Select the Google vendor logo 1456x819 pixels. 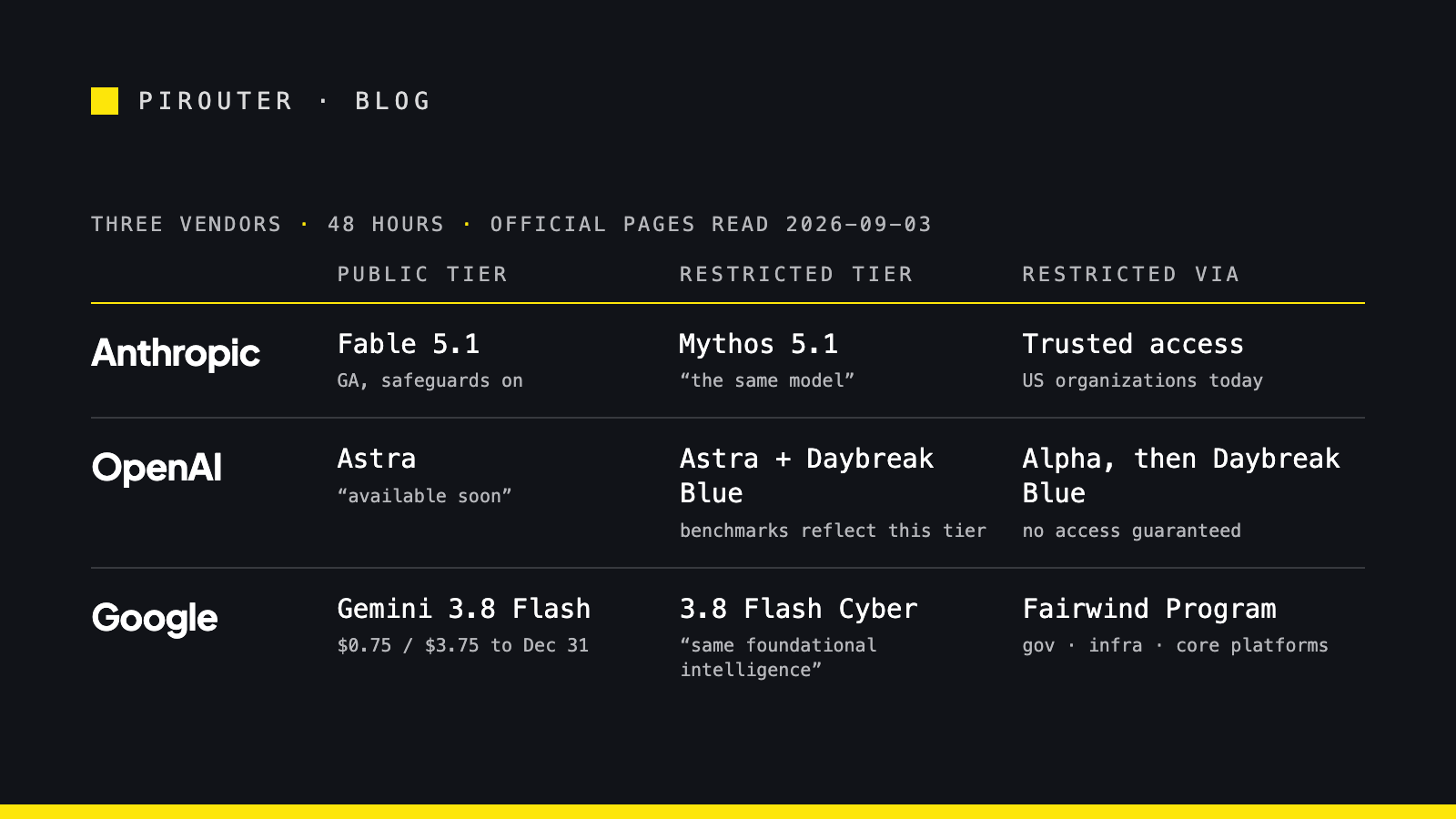(155, 619)
